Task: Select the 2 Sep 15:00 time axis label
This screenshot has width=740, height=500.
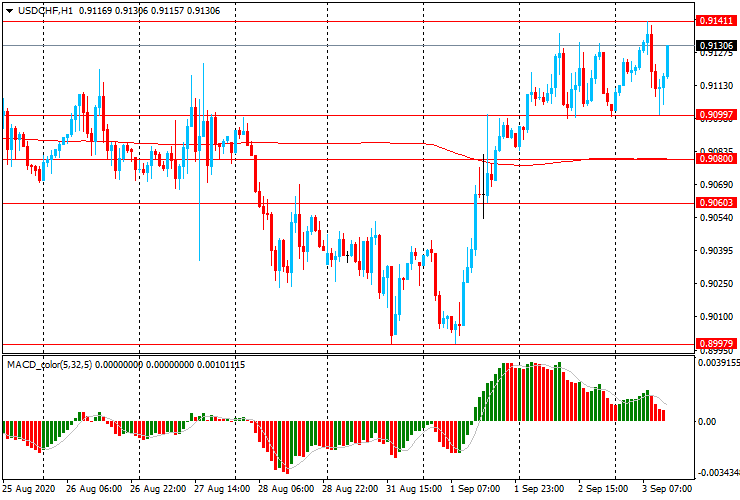Action: pyautogui.click(x=603, y=489)
